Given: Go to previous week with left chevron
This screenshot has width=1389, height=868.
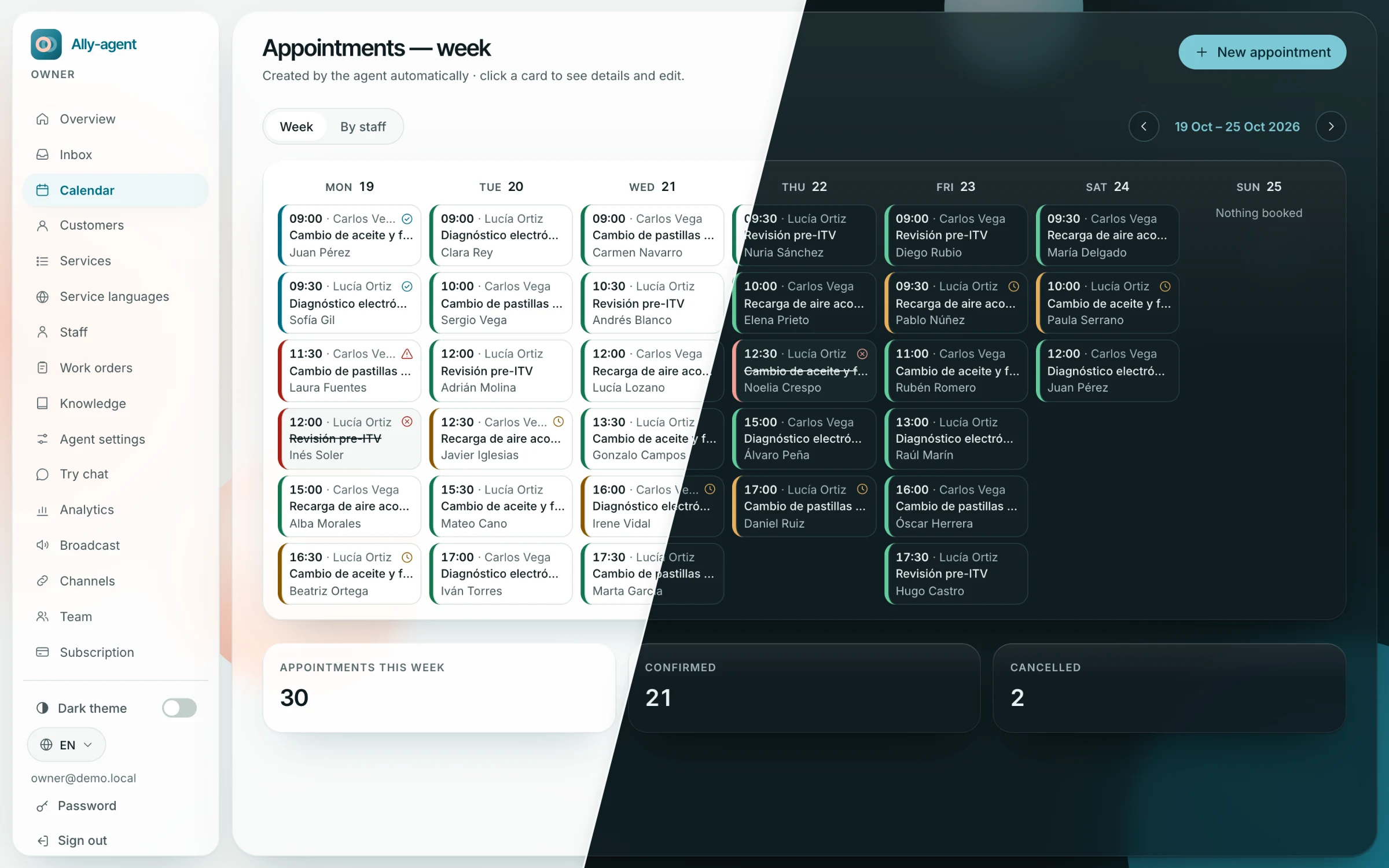Looking at the screenshot, I should (1144, 127).
